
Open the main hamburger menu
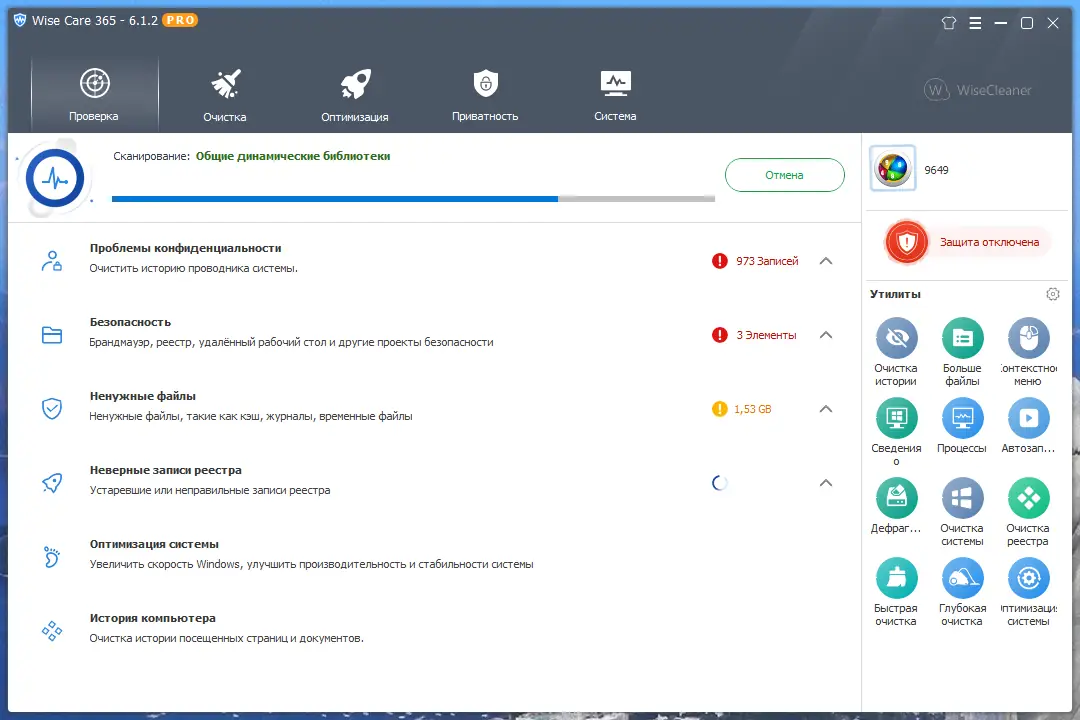tap(975, 22)
